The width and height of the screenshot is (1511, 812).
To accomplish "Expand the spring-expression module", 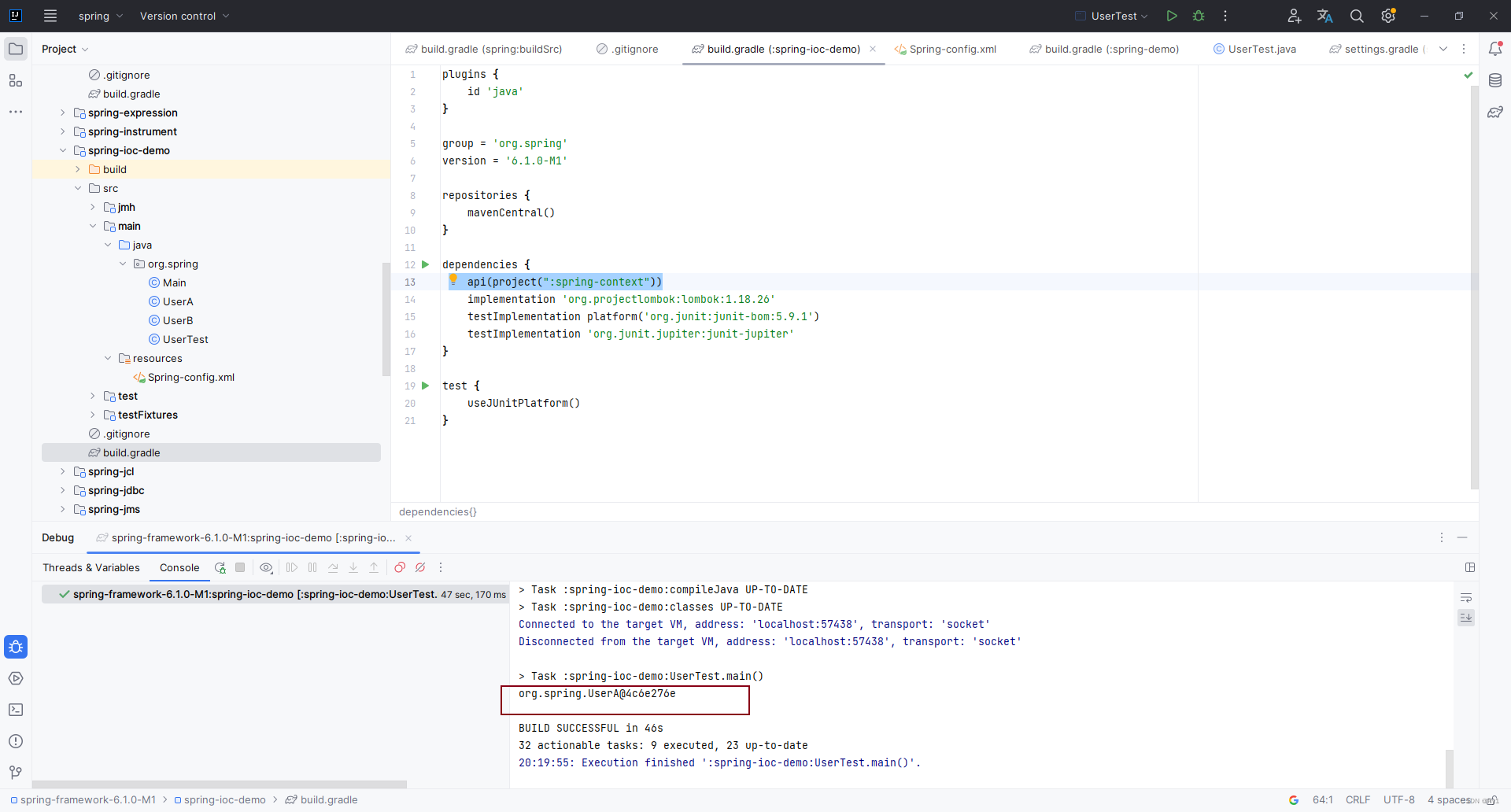I will (63, 113).
